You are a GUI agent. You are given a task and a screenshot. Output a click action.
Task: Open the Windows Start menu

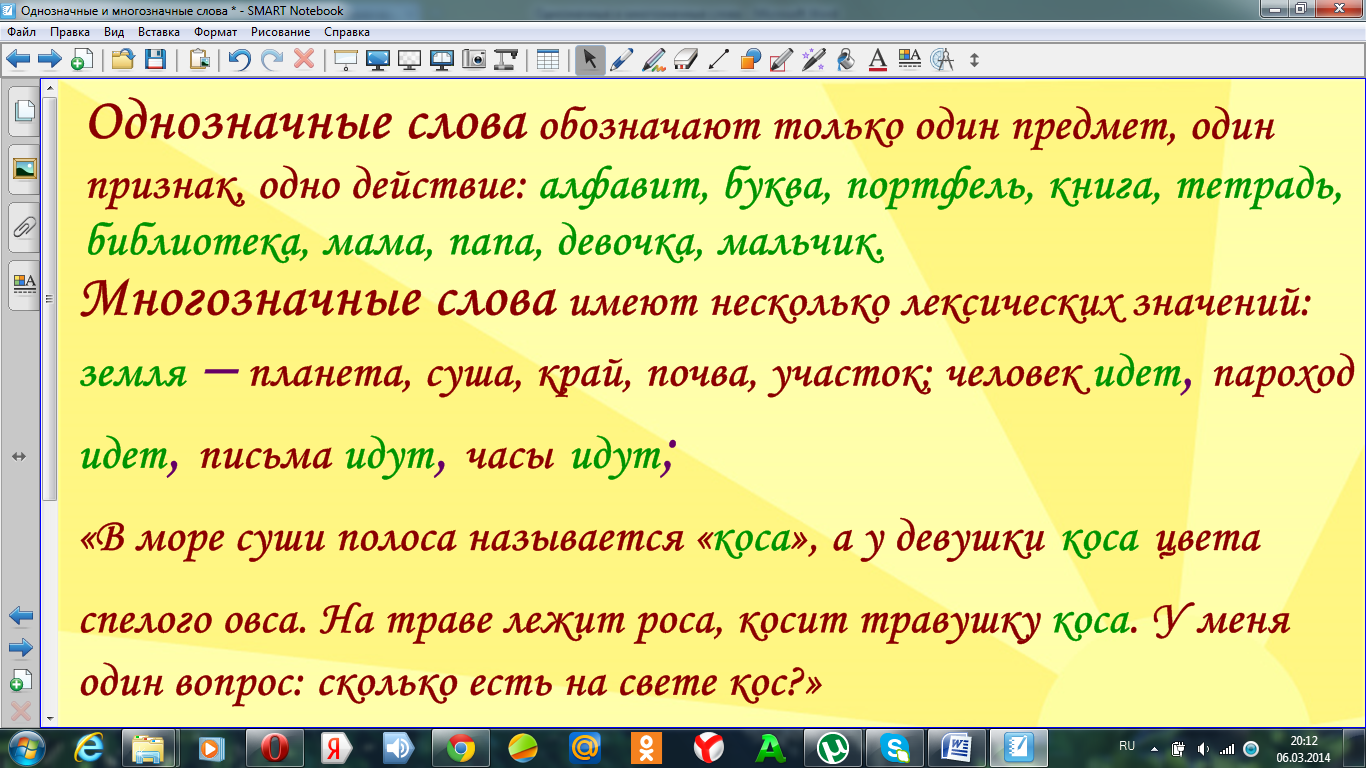point(27,747)
